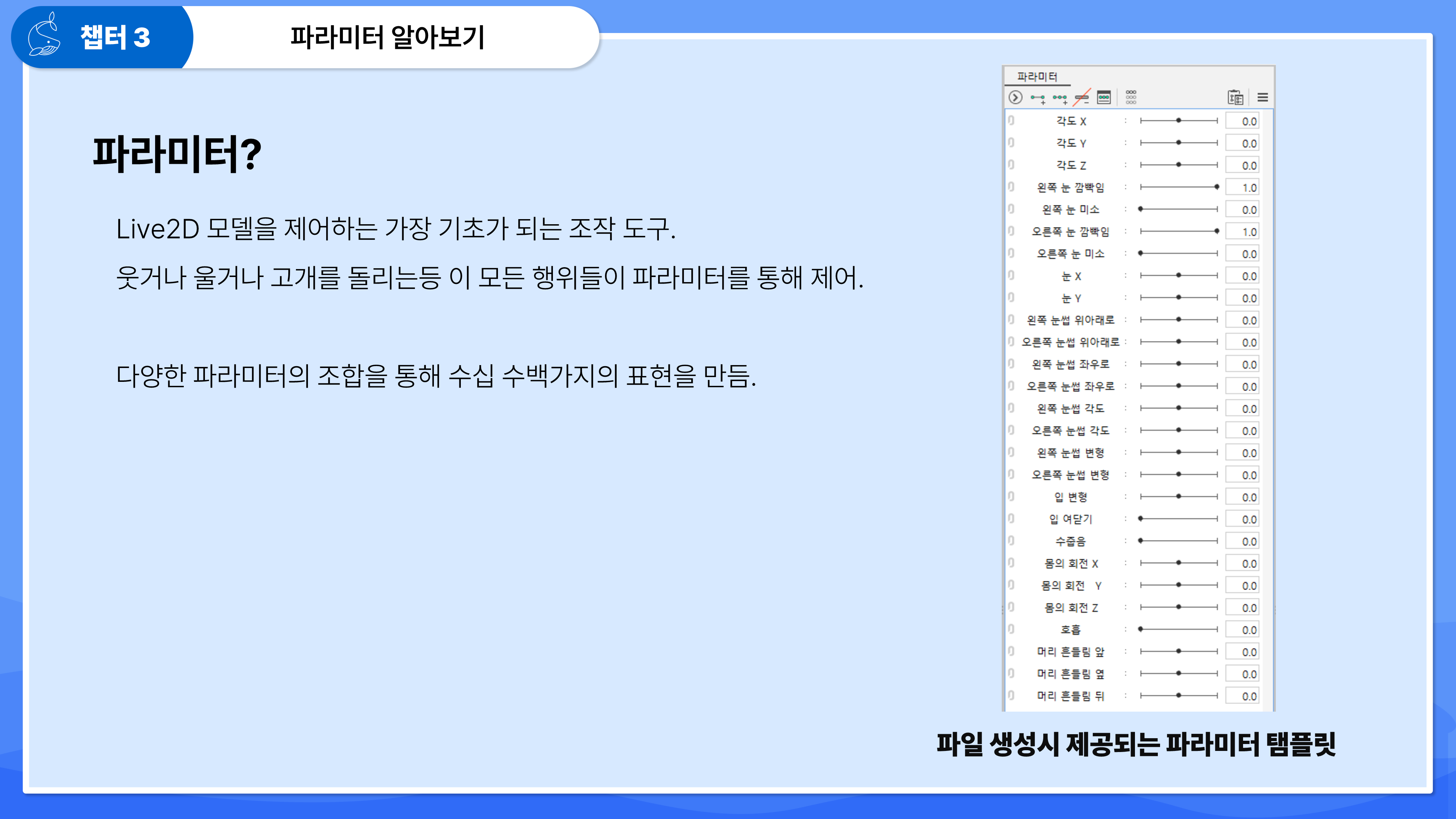Toggle the link clip beside 왼쪽 눈 미소
Viewport: 1456px width, 819px height.
coord(1011,209)
